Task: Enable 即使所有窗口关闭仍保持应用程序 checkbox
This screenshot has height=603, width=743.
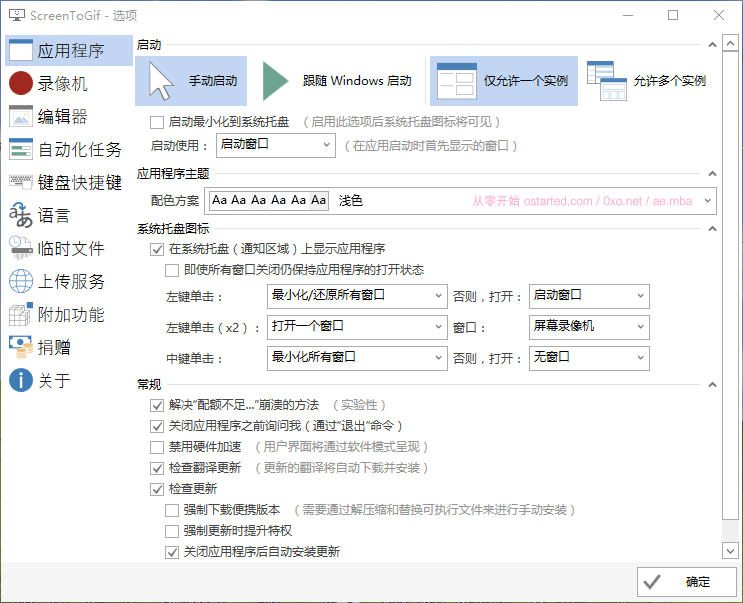Action: [x=172, y=270]
